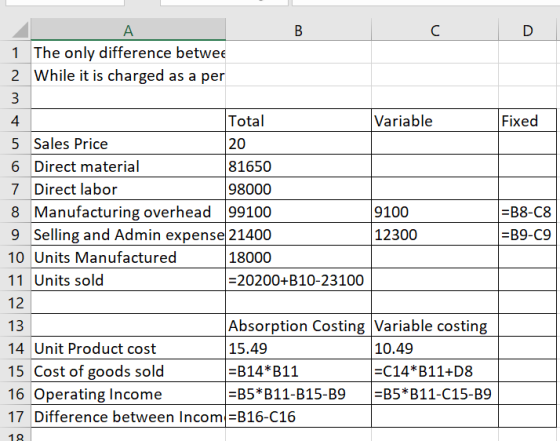The height and width of the screenshot is (441, 560).
Task: Click the 'Operating Income' label cell
Action: pos(128,394)
